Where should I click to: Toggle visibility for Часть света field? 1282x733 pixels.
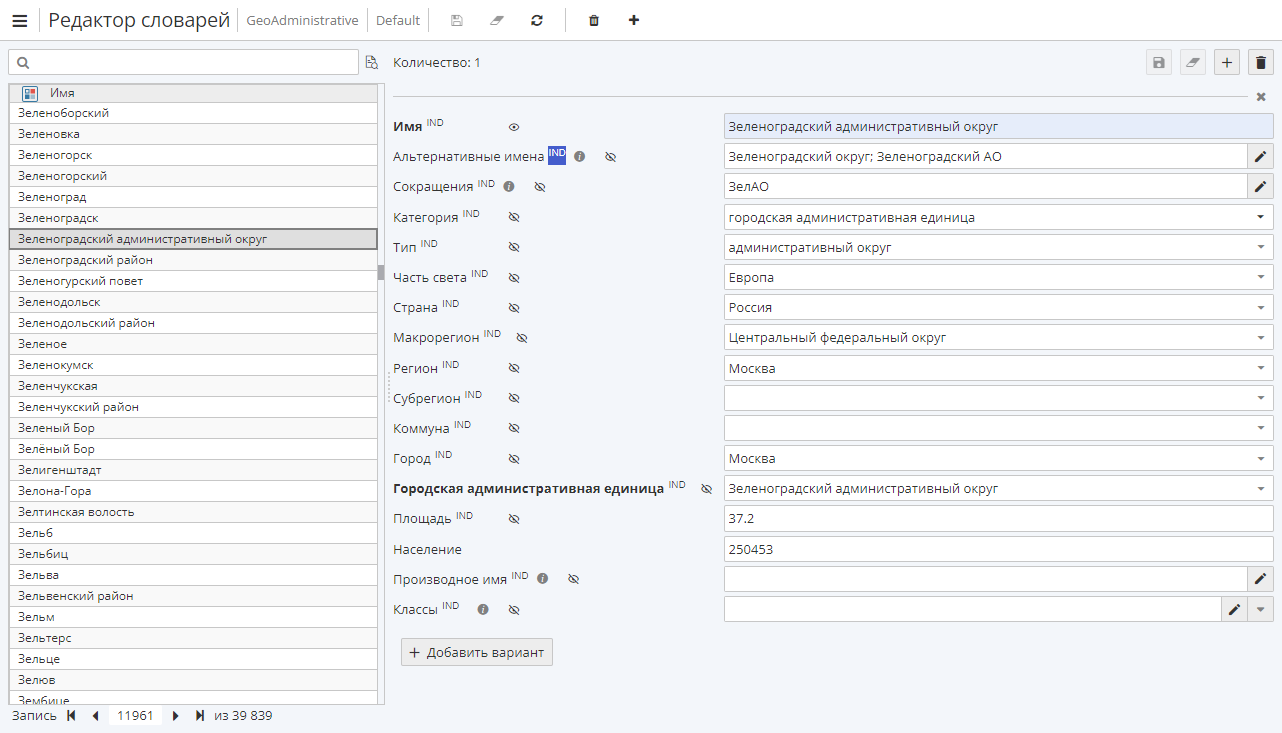tap(514, 278)
